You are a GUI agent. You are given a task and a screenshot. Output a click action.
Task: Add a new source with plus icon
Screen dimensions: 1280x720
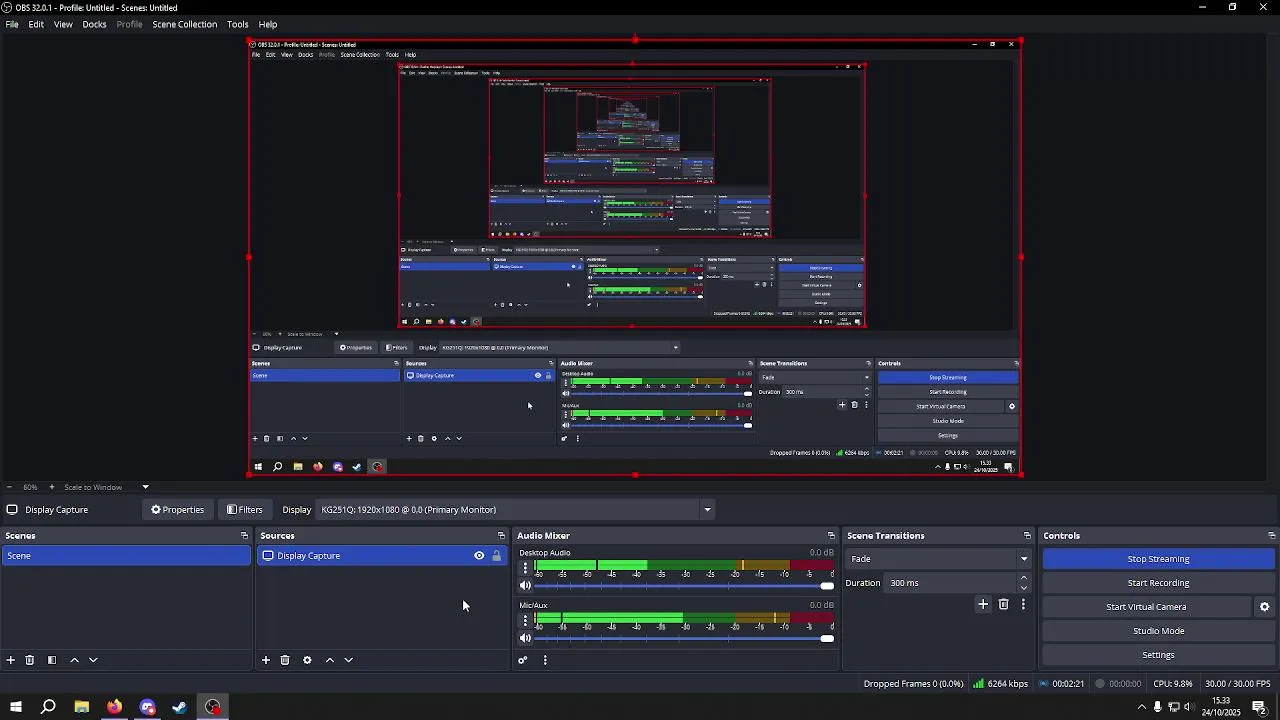[266, 660]
